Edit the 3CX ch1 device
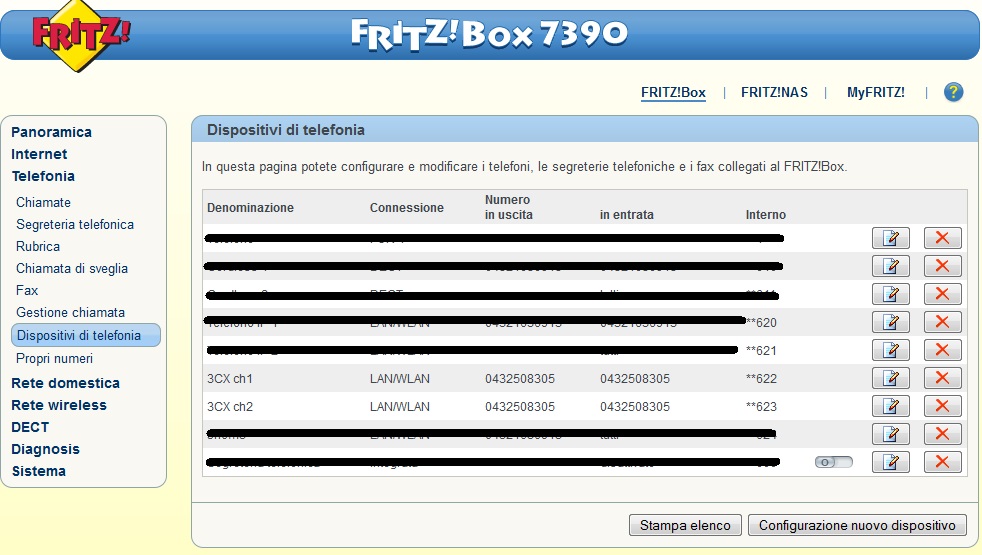The image size is (982, 555). [x=891, y=378]
